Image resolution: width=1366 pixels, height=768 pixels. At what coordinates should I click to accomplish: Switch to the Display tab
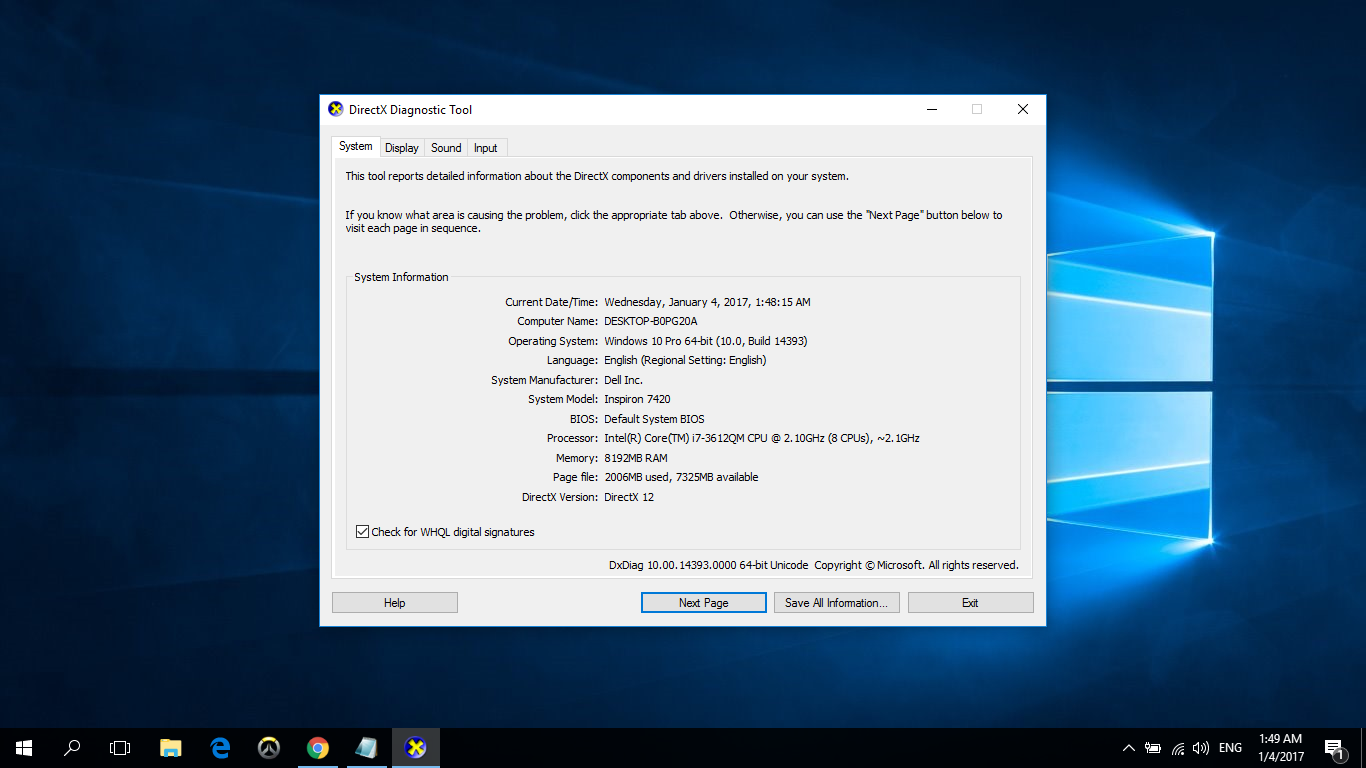point(402,148)
